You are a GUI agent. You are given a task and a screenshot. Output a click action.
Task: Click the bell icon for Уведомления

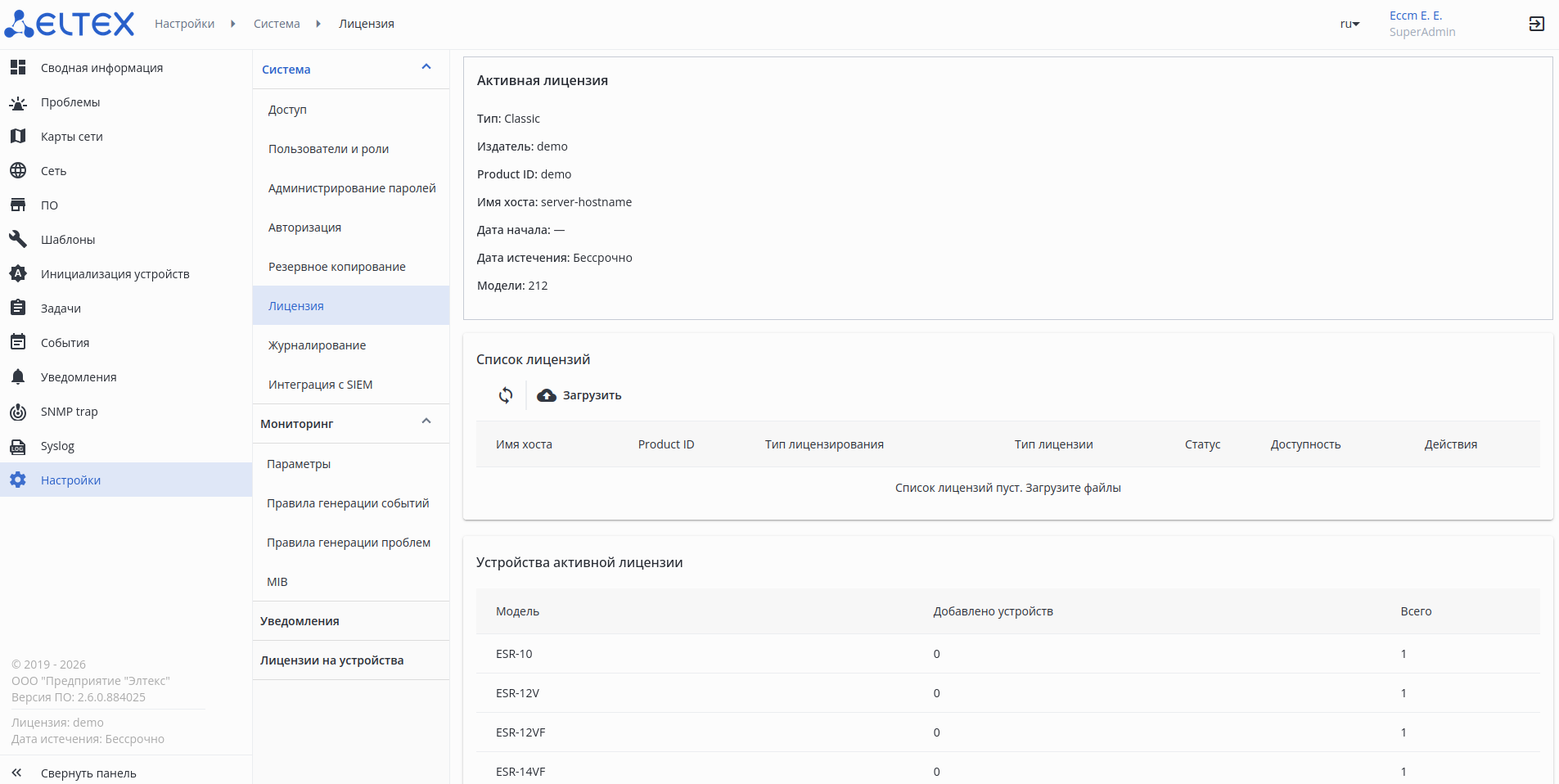[x=18, y=377]
